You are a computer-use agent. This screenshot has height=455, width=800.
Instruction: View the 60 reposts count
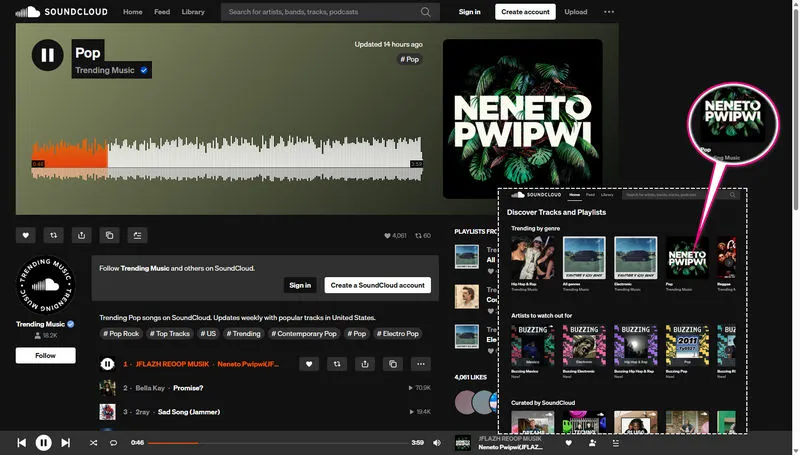(x=423, y=236)
